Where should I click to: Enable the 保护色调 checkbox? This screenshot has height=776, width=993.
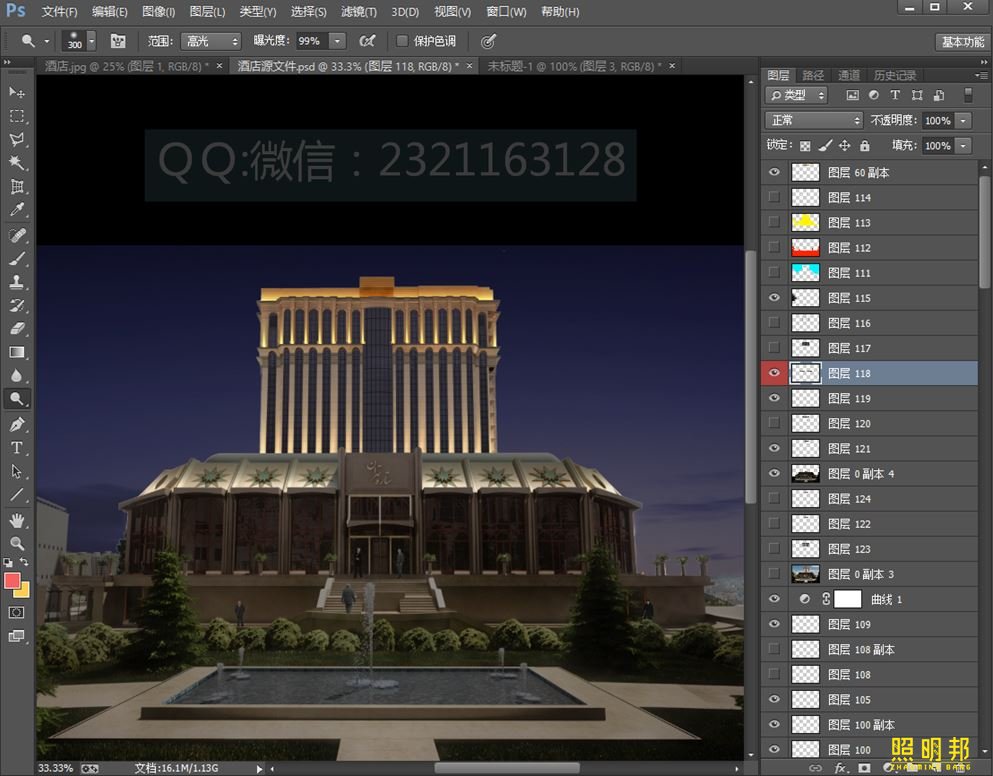pos(402,41)
